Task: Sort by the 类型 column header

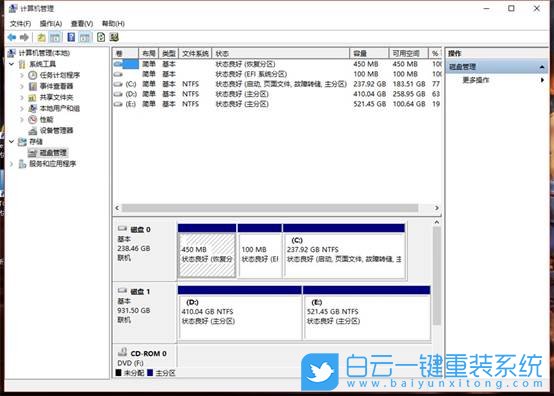Action: pyautogui.click(x=169, y=54)
